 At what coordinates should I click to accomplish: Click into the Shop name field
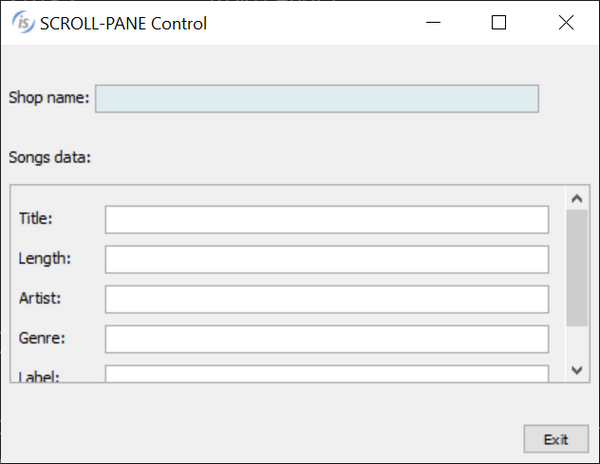(317, 98)
